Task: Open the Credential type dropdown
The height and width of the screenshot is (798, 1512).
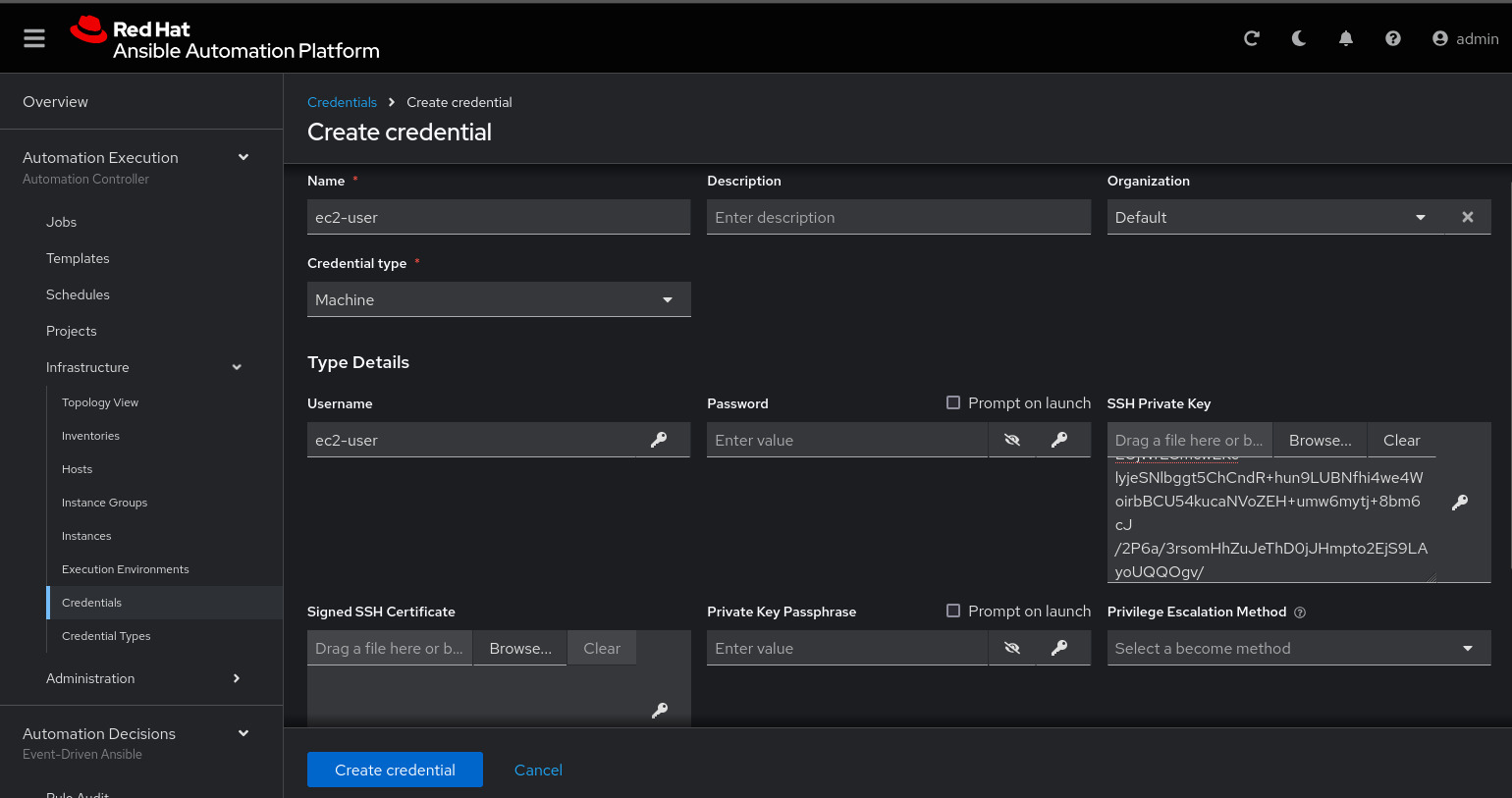Action: [x=499, y=299]
